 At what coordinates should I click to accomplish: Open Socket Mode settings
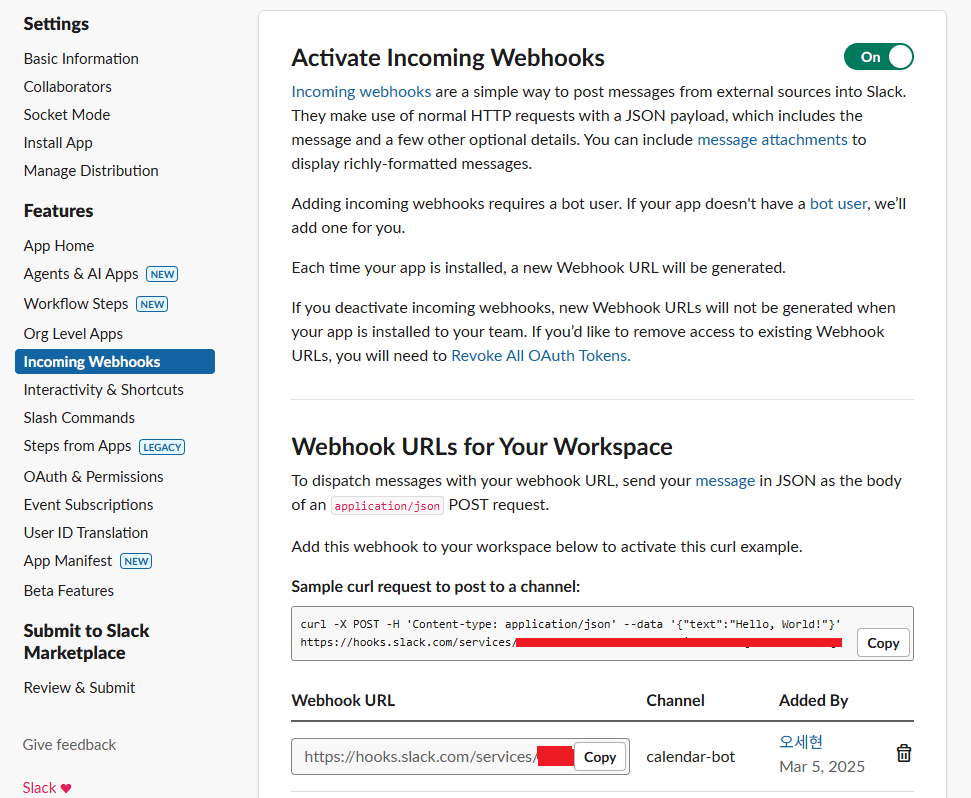pos(67,115)
